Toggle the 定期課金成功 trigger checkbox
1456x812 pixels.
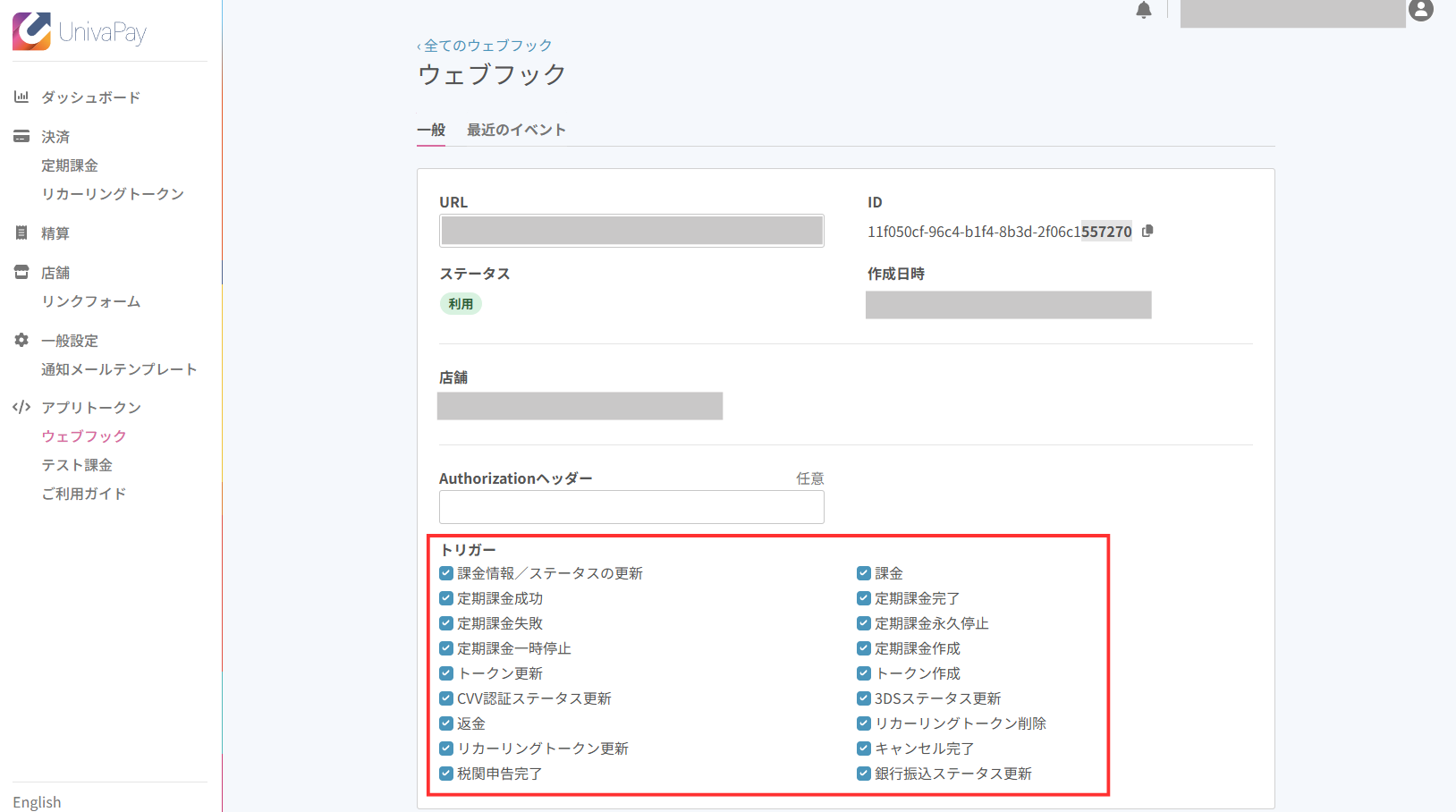coord(446,598)
